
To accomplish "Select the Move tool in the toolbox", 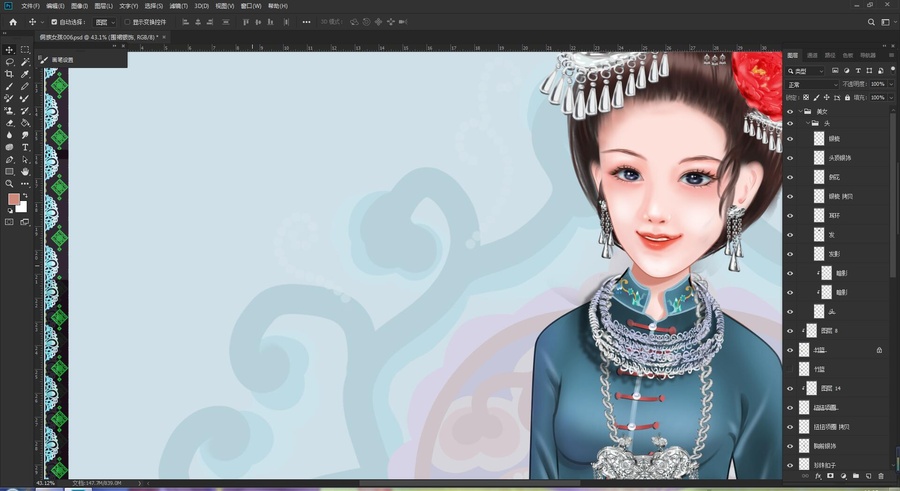I will (9, 49).
